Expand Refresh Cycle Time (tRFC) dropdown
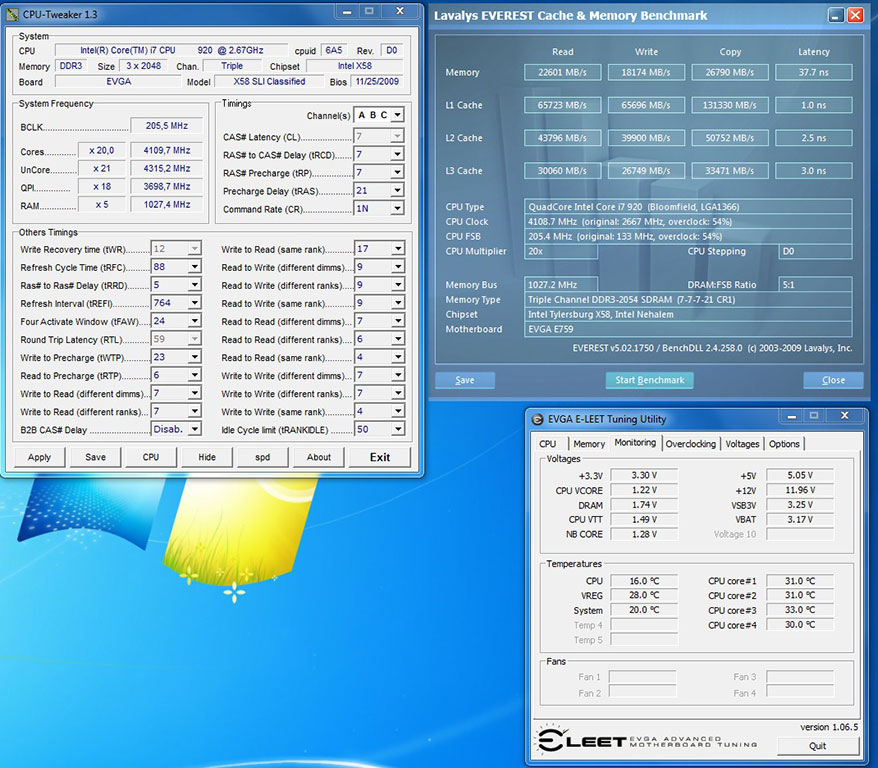The width and height of the screenshot is (878, 768). point(194,267)
